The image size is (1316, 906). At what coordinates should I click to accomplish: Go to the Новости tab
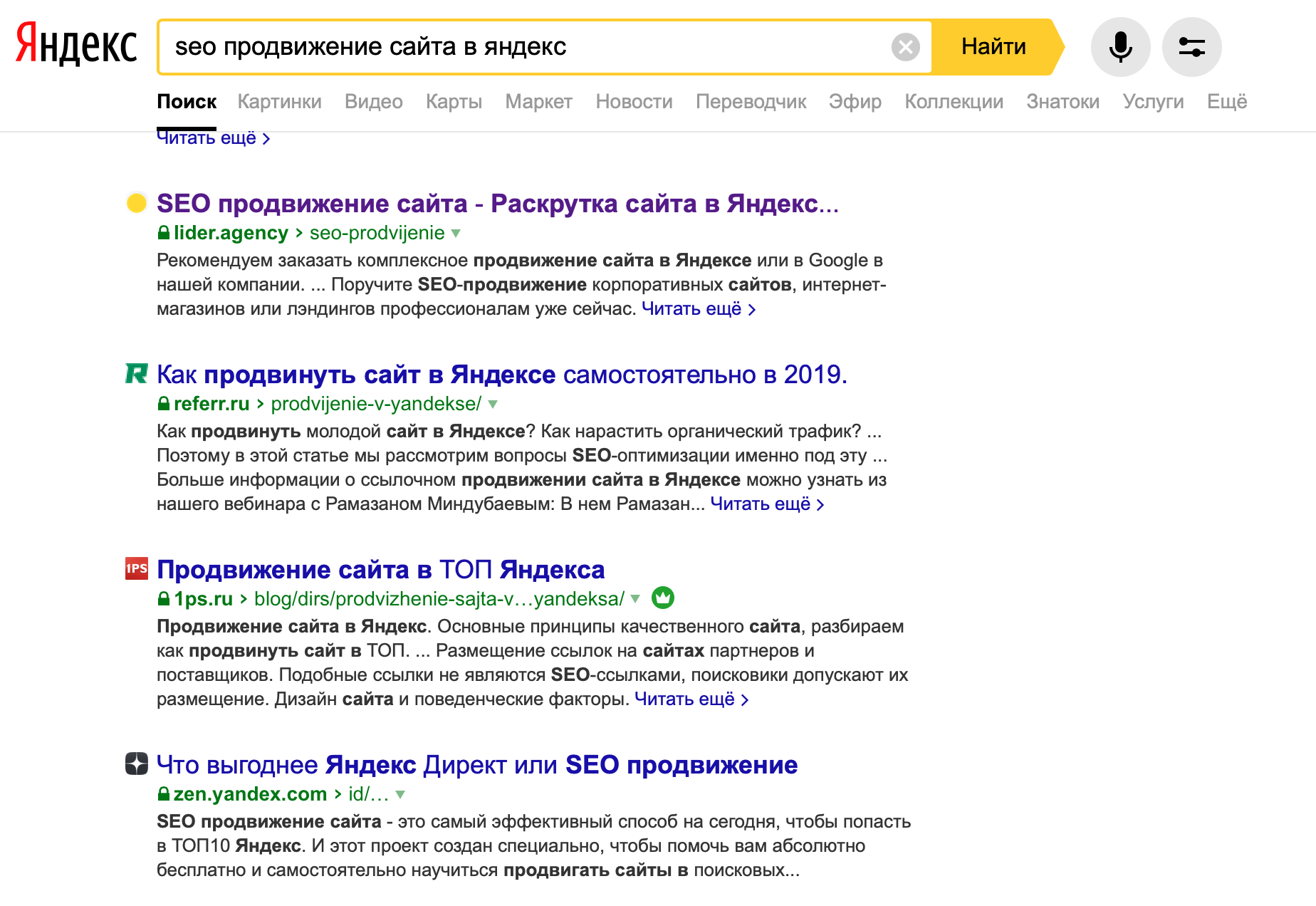[634, 102]
